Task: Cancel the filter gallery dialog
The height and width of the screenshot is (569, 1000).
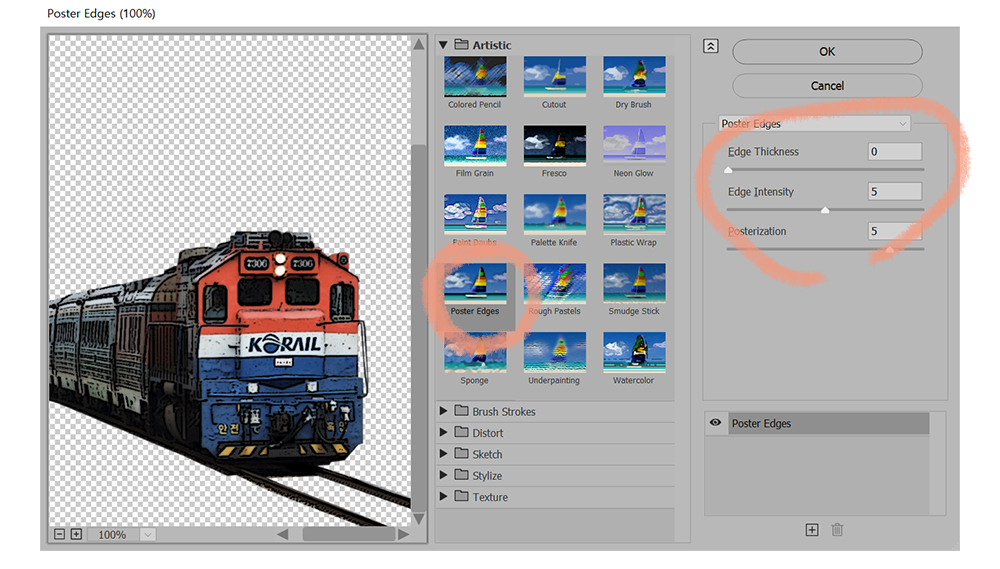Action: 827,85
